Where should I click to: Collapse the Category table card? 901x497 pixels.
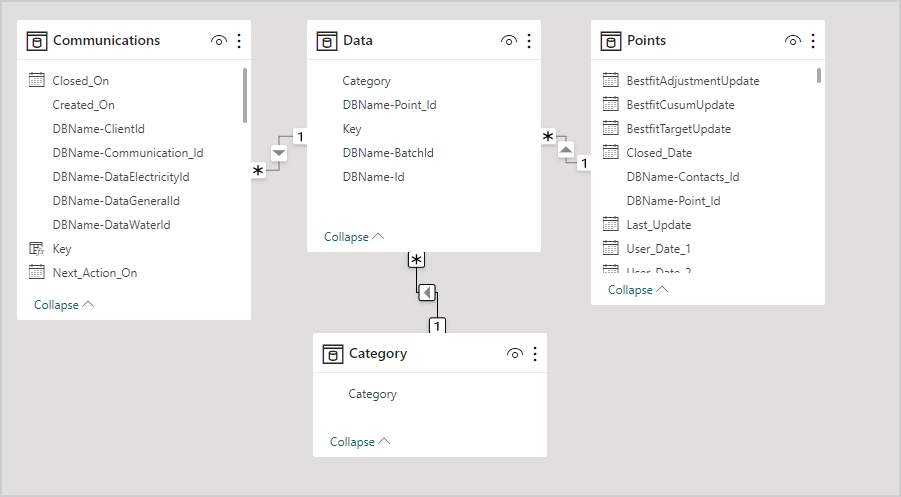pos(360,442)
